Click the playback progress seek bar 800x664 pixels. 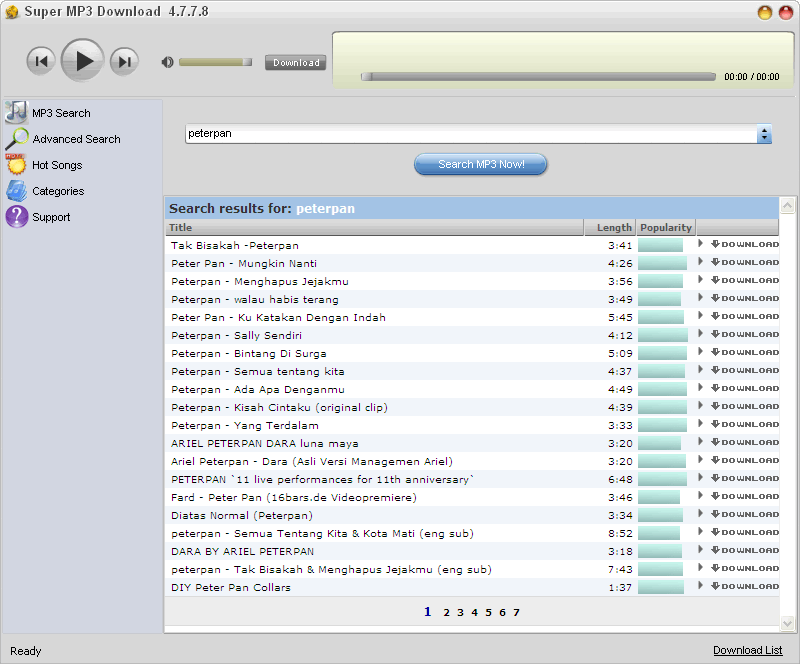(538, 77)
